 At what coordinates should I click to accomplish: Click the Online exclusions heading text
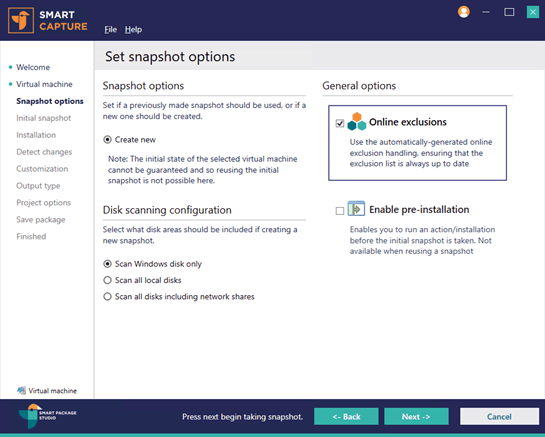[408, 122]
